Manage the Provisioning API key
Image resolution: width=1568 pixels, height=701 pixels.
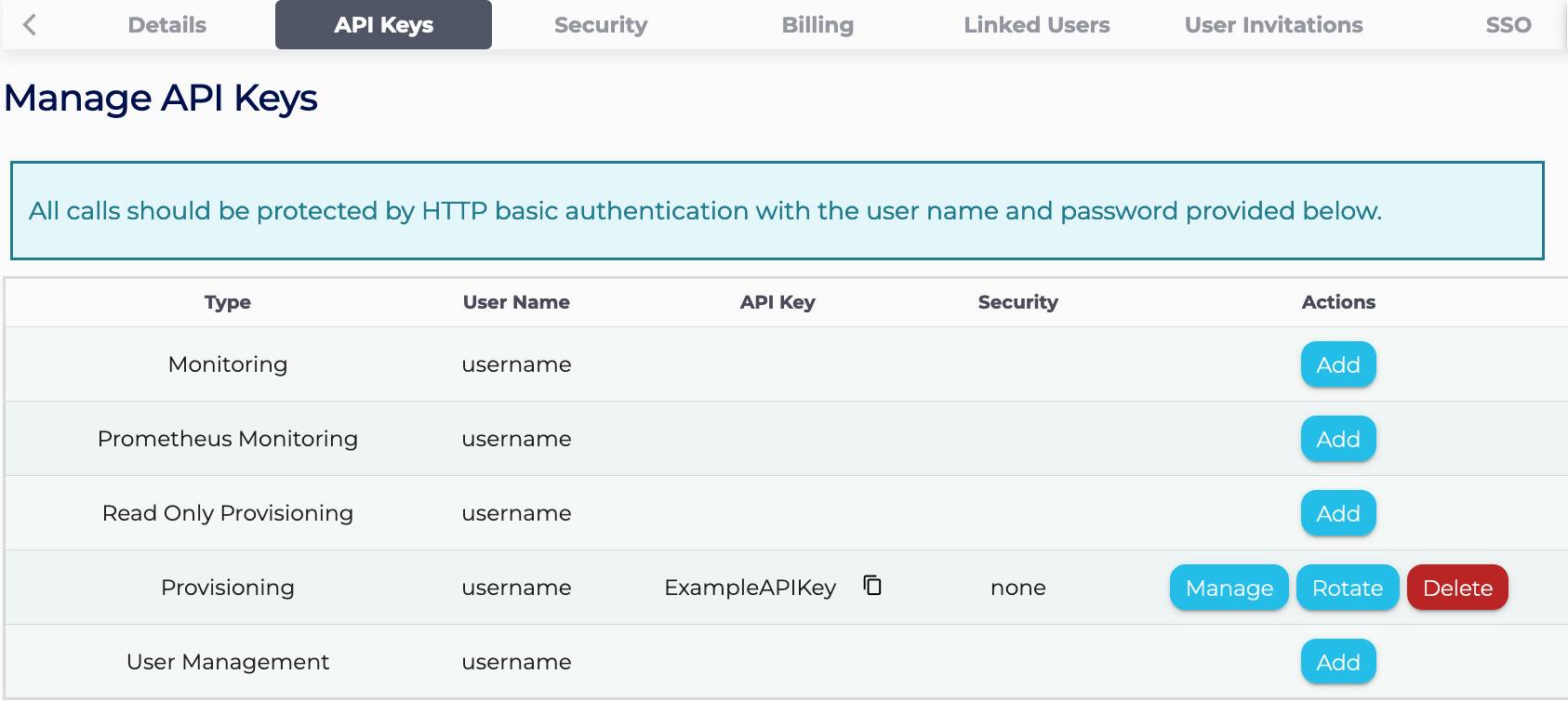pyautogui.click(x=1229, y=588)
